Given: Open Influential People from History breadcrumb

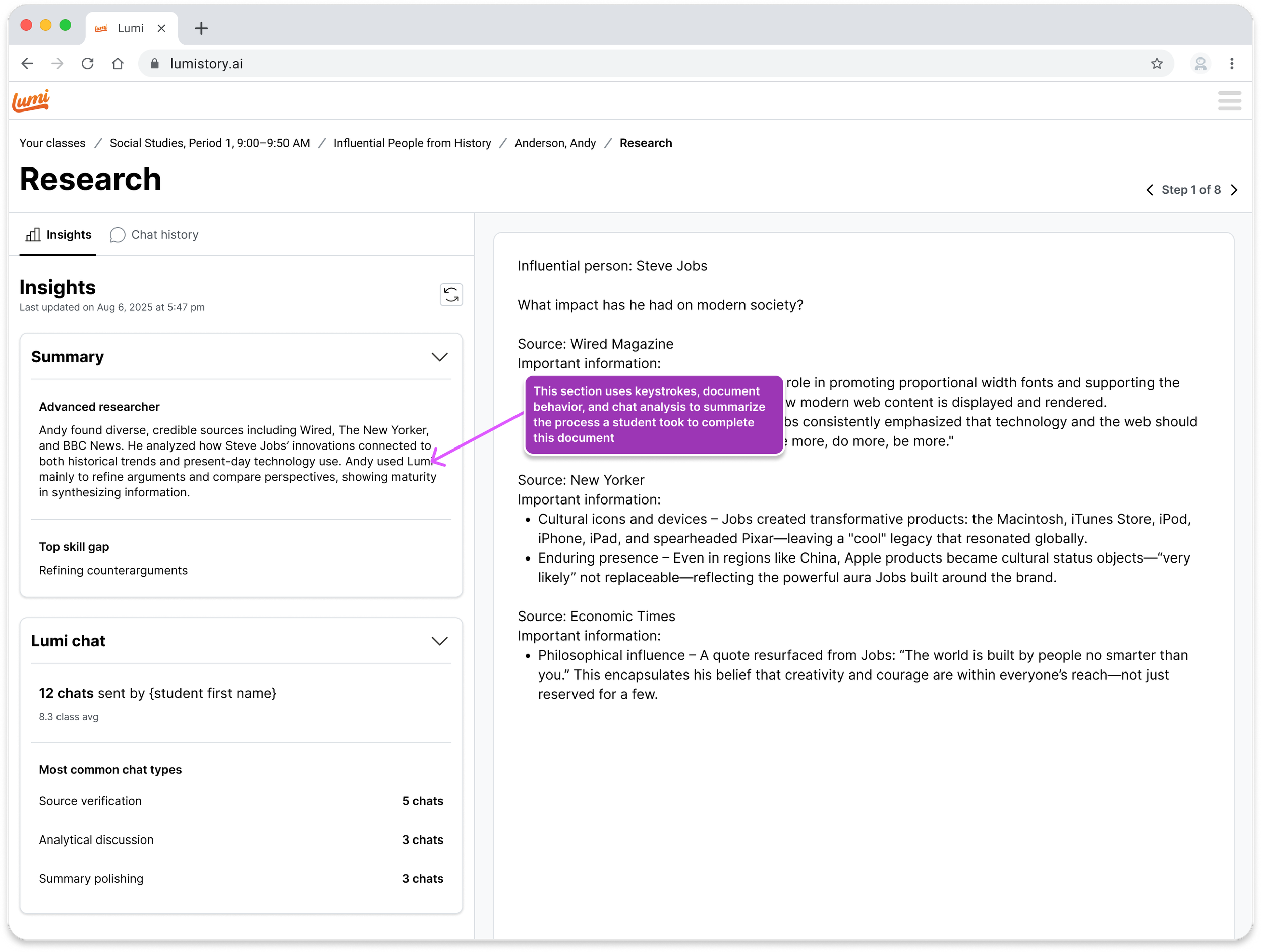Looking at the screenshot, I should coord(412,143).
